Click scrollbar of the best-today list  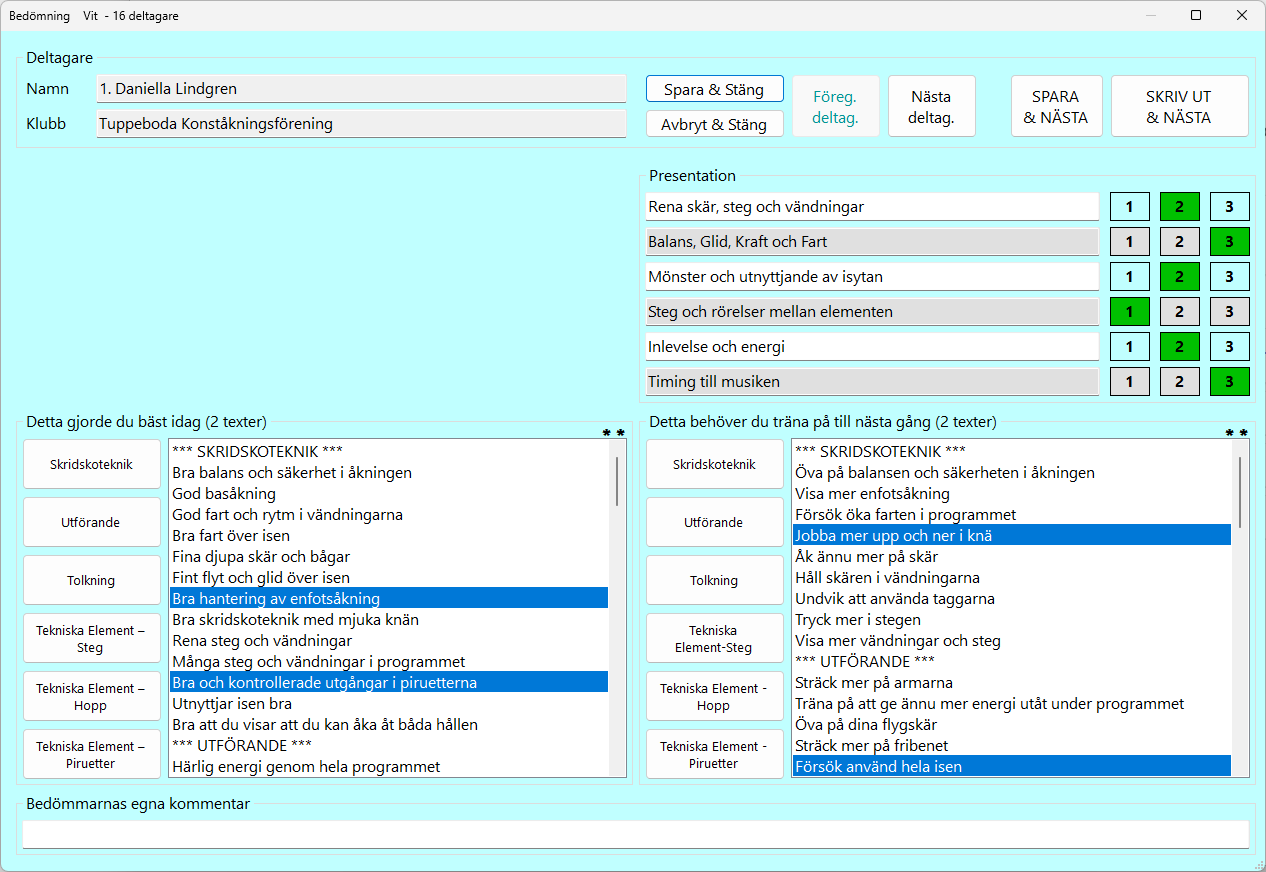[617, 608]
